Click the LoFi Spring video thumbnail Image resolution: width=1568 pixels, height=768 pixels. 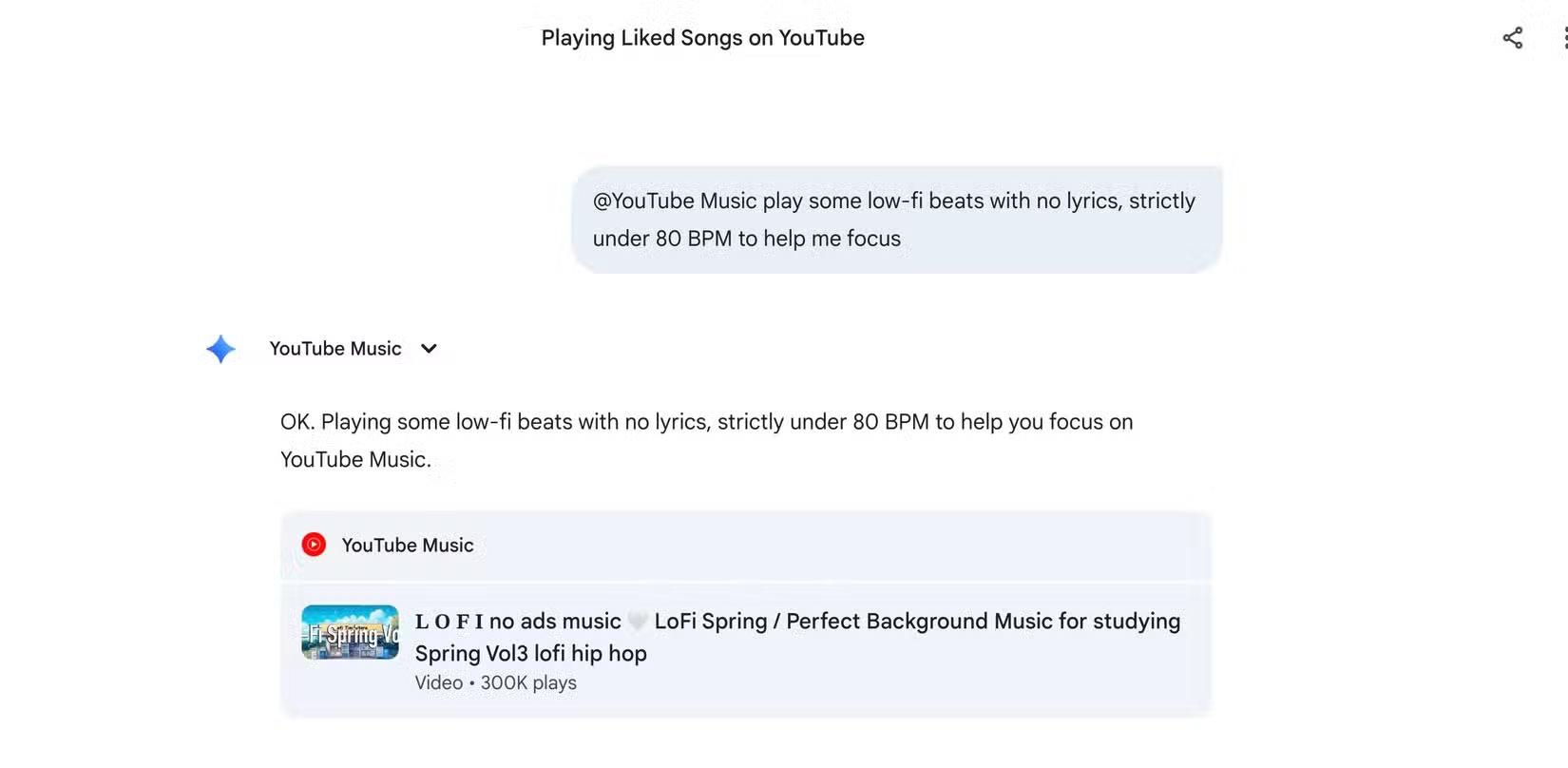[x=350, y=632]
